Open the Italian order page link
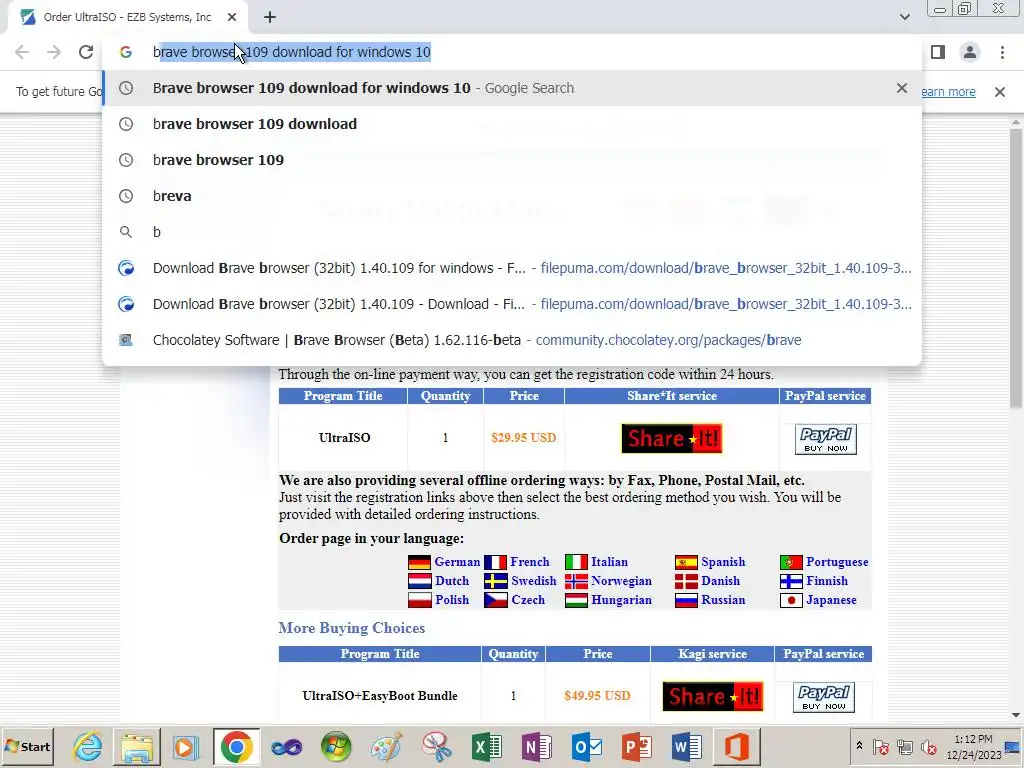This screenshot has width=1024, height=768. coord(609,562)
